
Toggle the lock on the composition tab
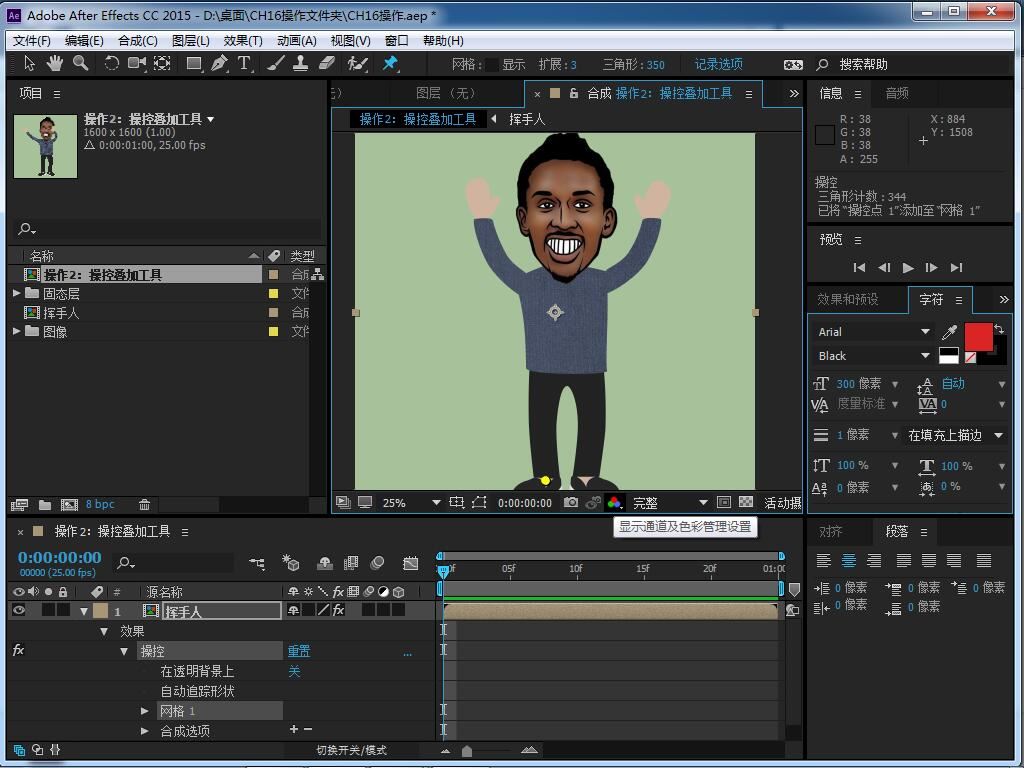click(x=573, y=93)
